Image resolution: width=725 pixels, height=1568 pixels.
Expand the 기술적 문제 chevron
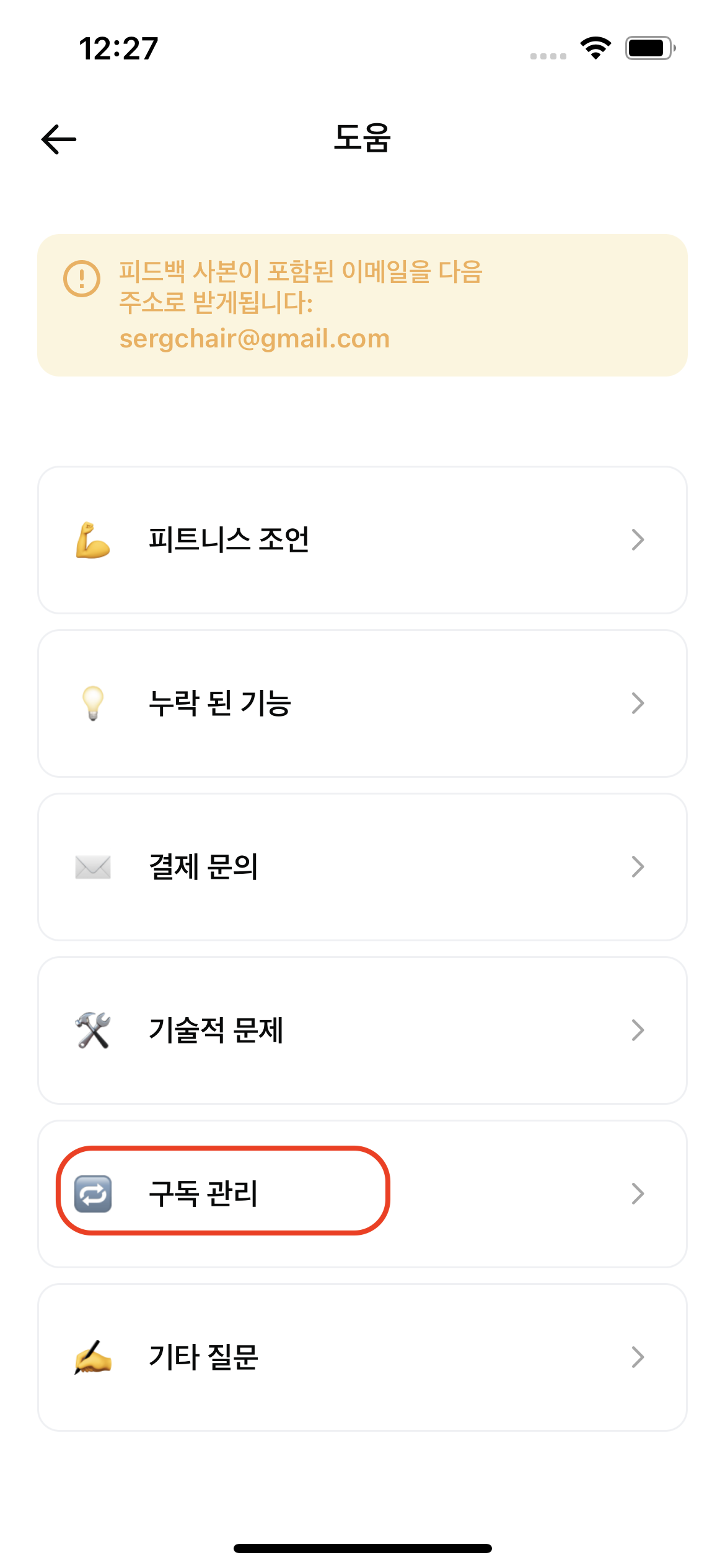click(638, 1030)
